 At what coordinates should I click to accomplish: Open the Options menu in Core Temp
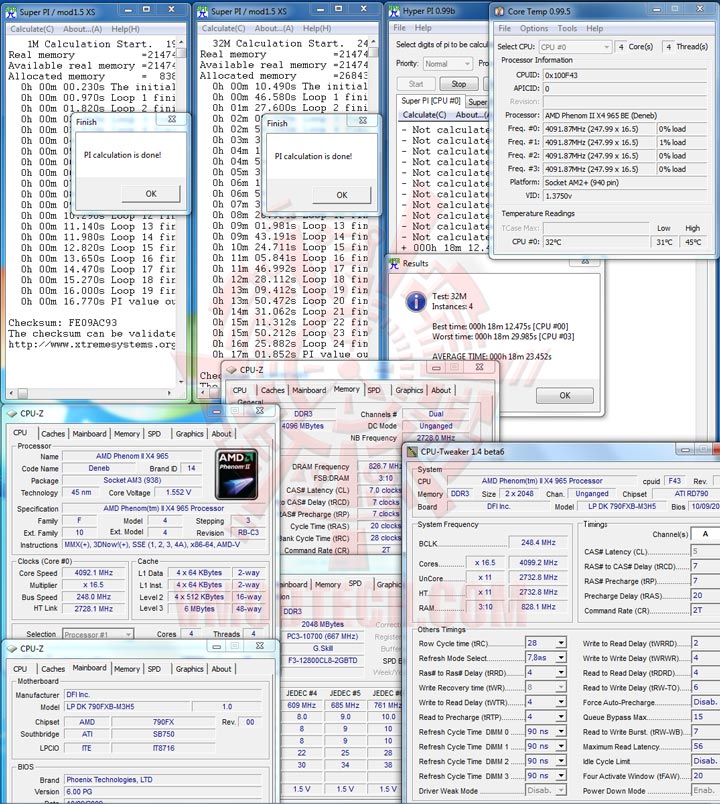click(x=534, y=29)
